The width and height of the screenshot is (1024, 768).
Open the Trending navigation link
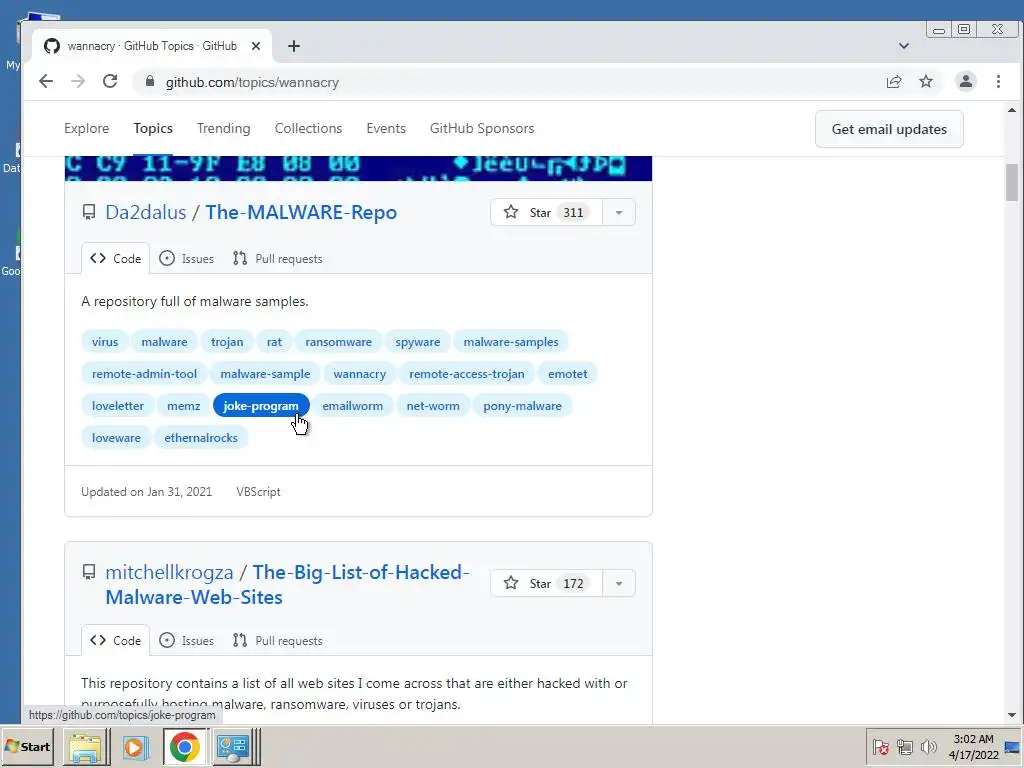223,129
